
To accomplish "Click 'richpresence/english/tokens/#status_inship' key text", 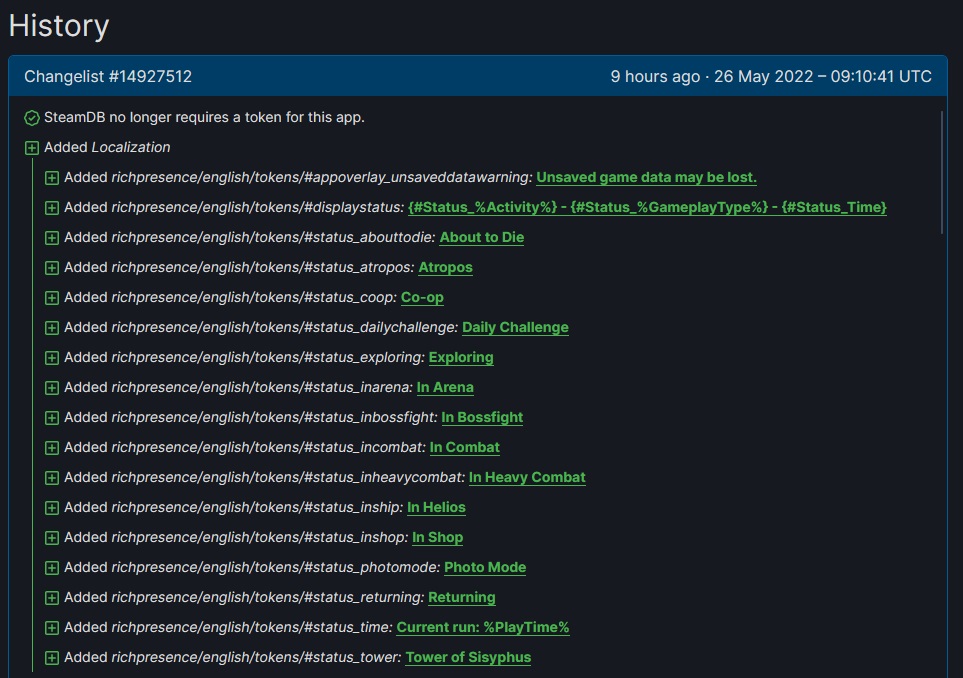I will coord(257,507).
